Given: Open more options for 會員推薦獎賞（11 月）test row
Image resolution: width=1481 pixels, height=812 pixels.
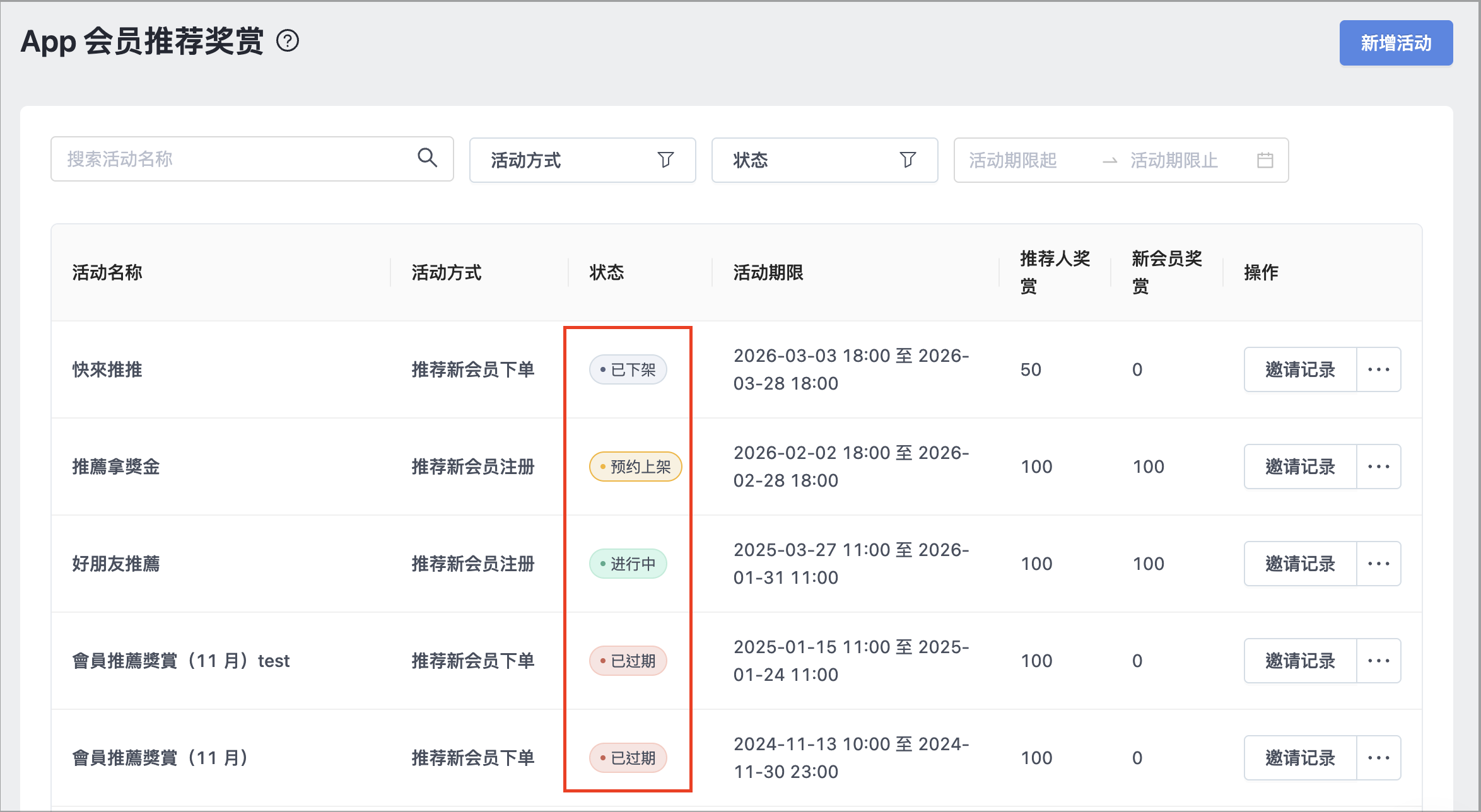Looking at the screenshot, I should pyautogui.click(x=1379, y=661).
